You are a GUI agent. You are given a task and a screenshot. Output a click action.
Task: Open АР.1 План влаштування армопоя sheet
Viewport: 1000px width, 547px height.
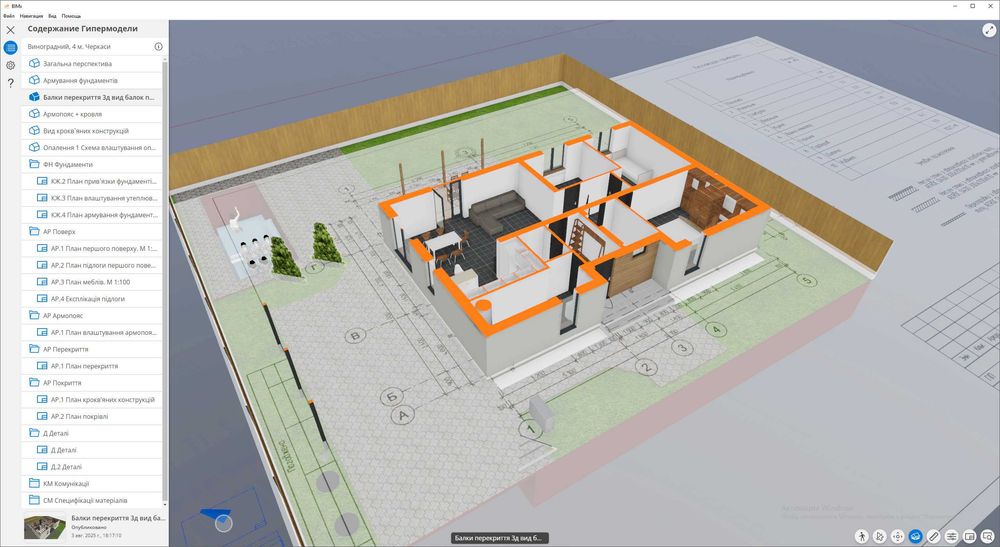pyautogui.click(x=94, y=332)
